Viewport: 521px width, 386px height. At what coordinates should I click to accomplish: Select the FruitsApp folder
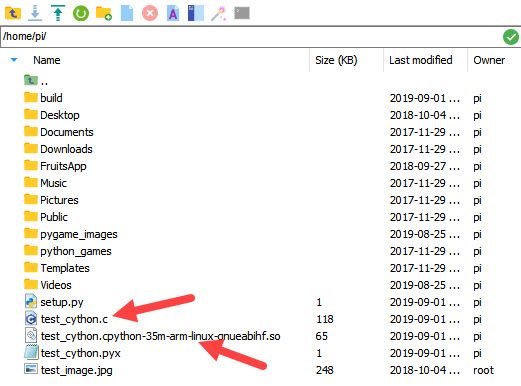pyautogui.click(x=55, y=166)
